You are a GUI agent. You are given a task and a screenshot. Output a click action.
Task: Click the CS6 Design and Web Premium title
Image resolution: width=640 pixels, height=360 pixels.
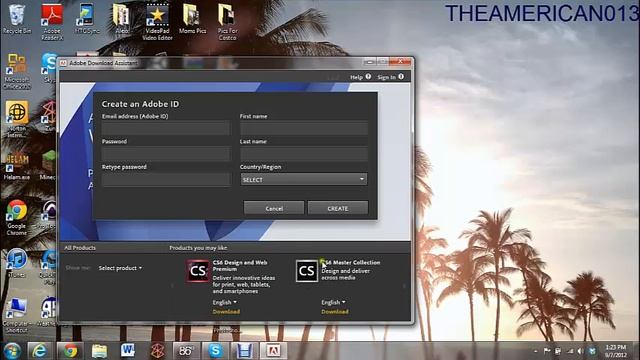pyautogui.click(x=240, y=266)
